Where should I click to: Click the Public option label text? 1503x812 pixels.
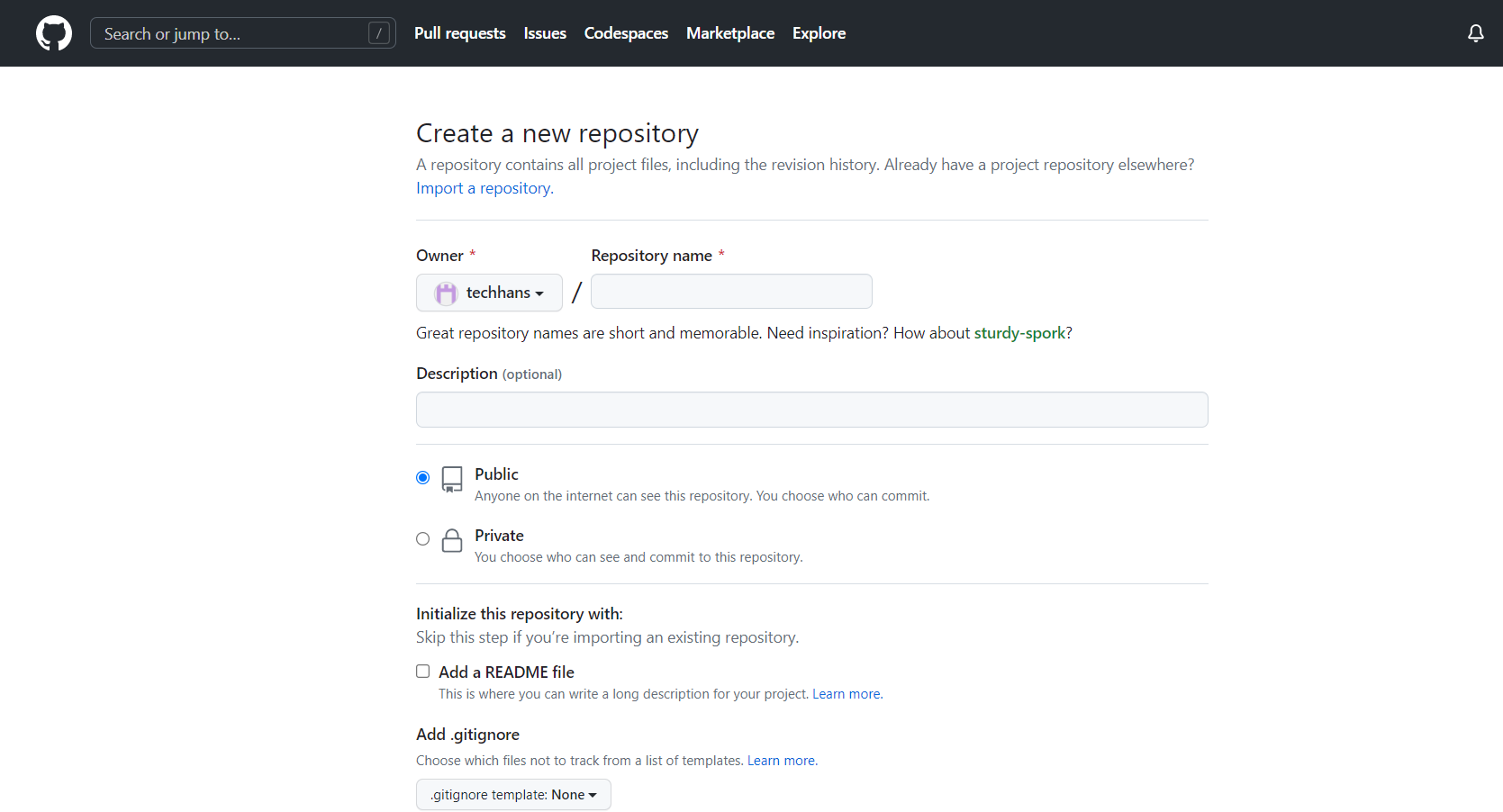[496, 474]
